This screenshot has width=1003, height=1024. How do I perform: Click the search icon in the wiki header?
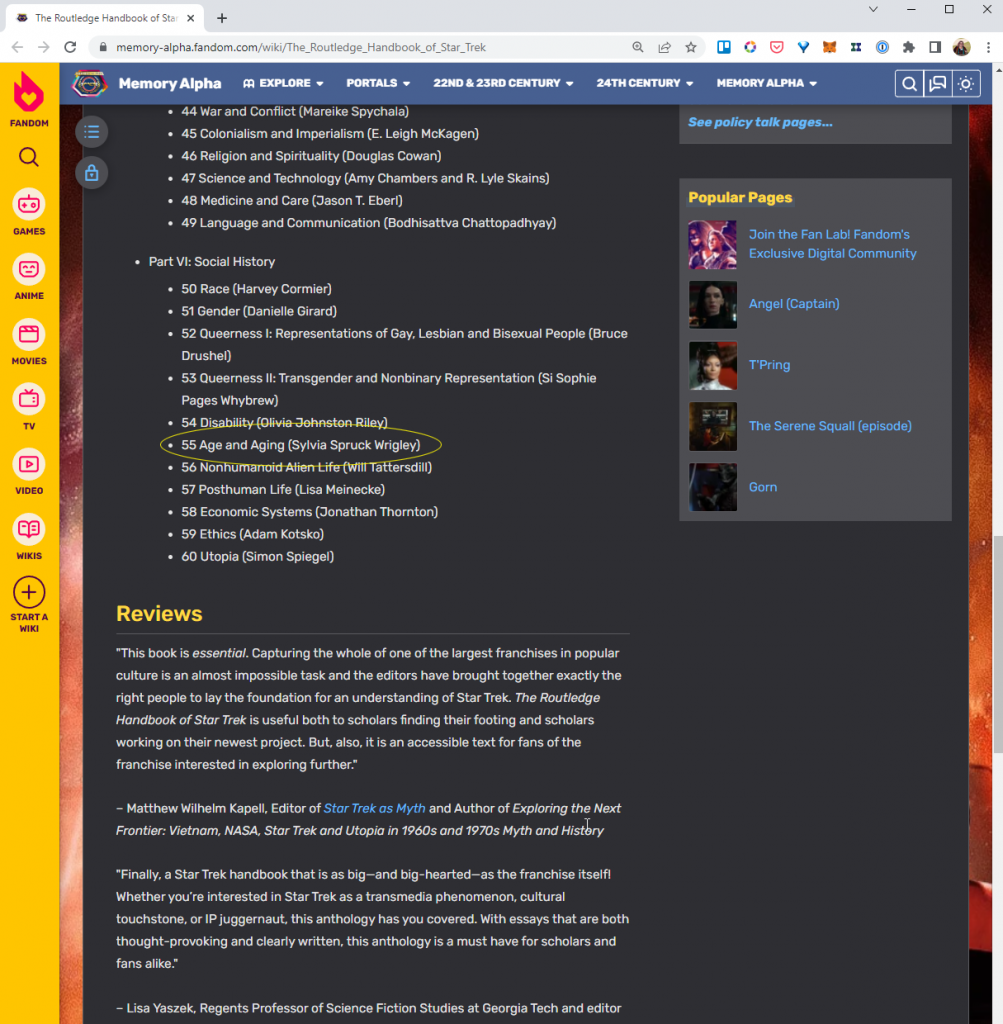[x=909, y=84]
